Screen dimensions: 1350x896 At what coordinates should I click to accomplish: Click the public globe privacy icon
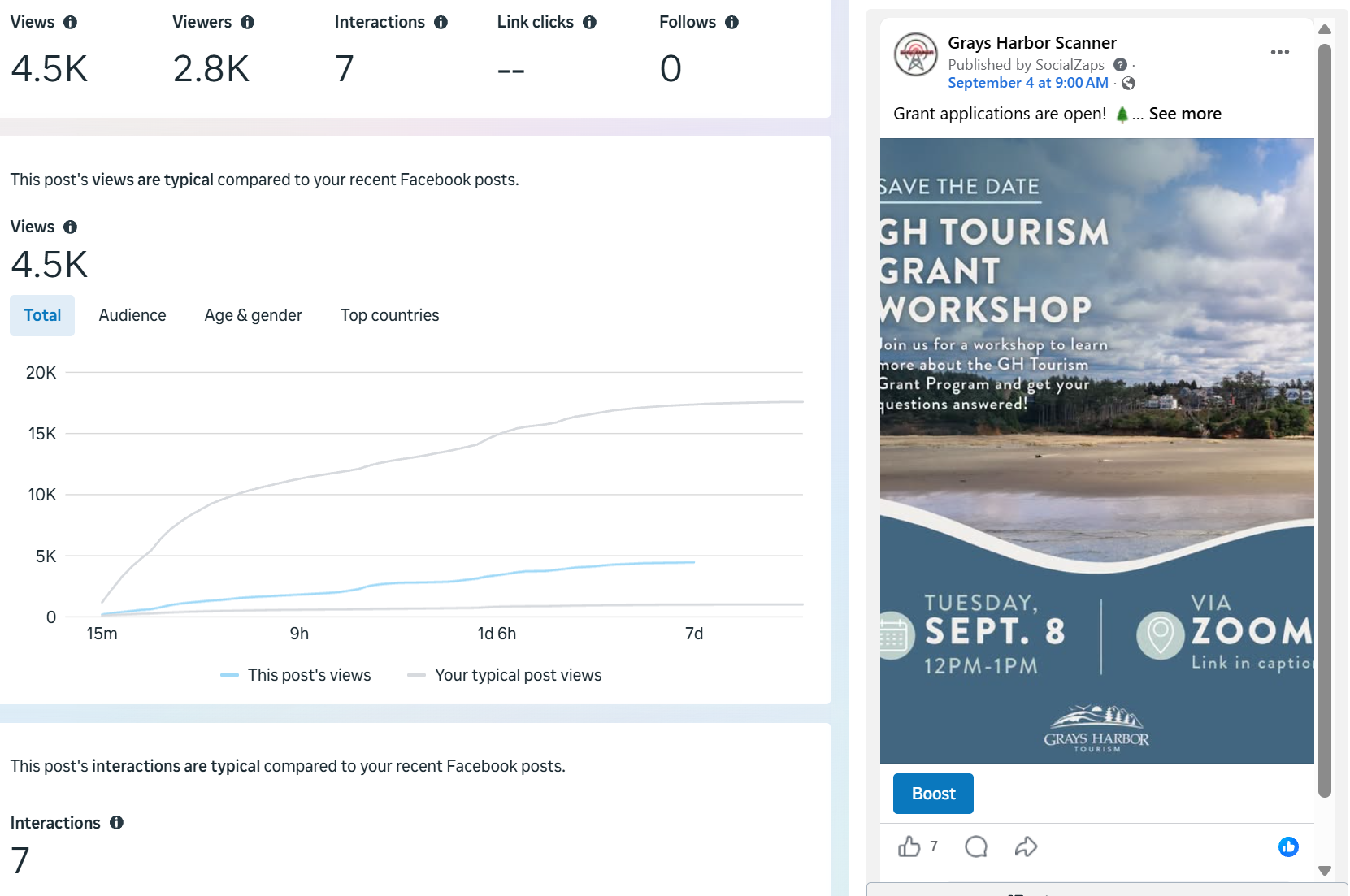pyautogui.click(x=1128, y=83)
